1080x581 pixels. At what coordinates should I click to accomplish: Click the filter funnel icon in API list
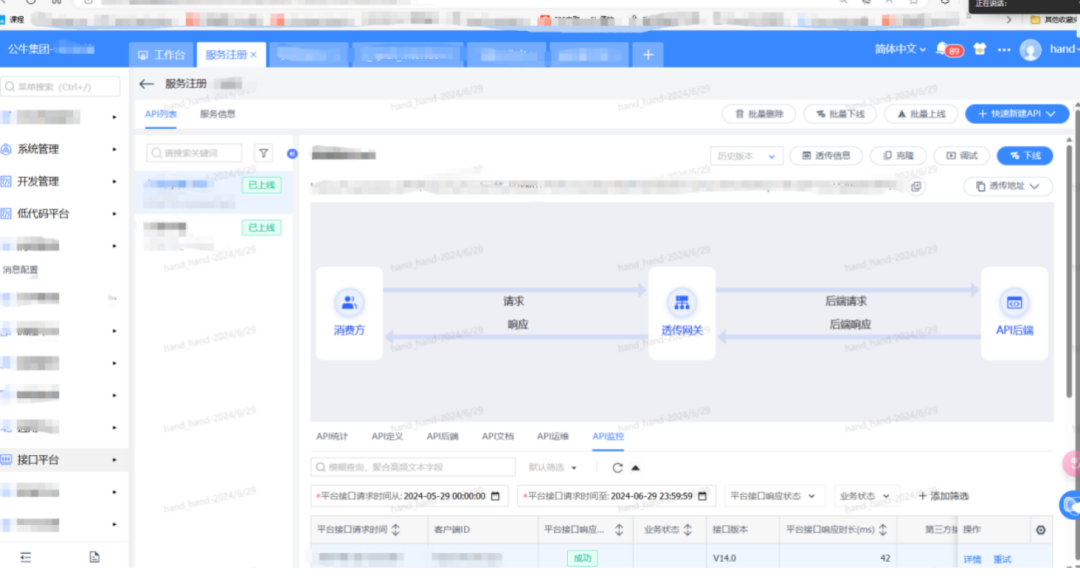pos(264,153)
